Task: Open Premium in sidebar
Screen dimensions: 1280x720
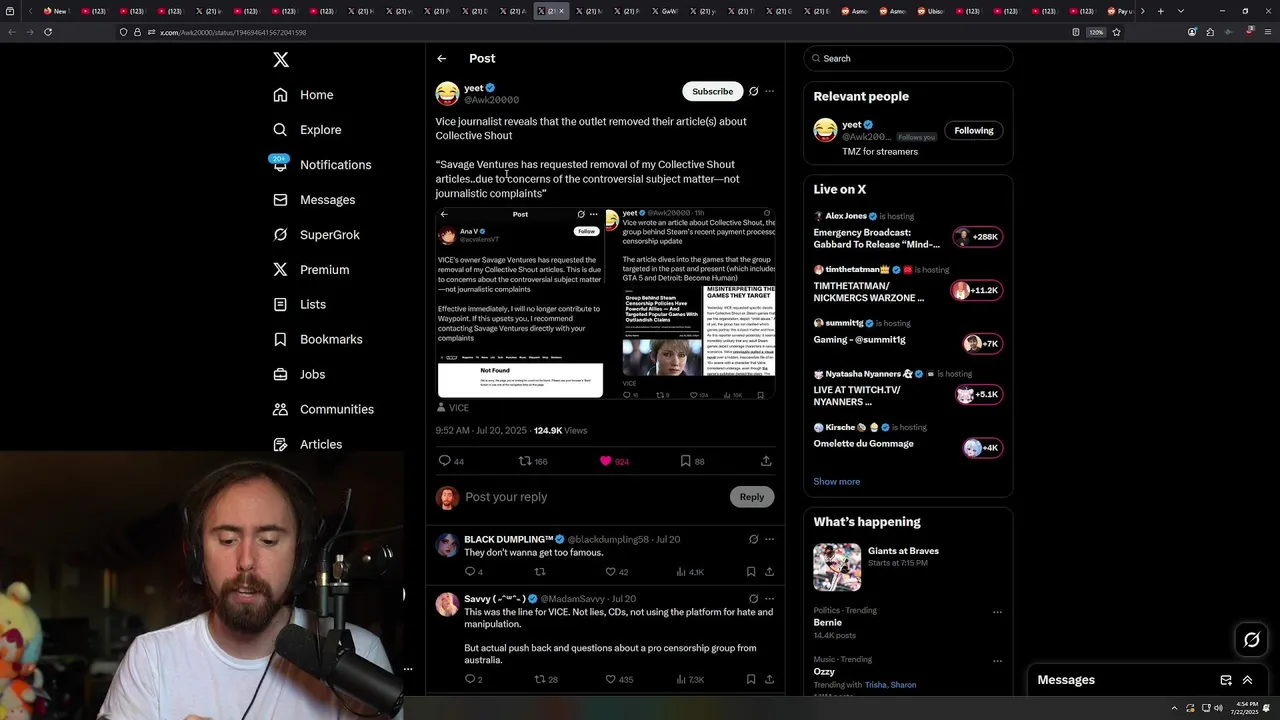Action: (311, 270)
